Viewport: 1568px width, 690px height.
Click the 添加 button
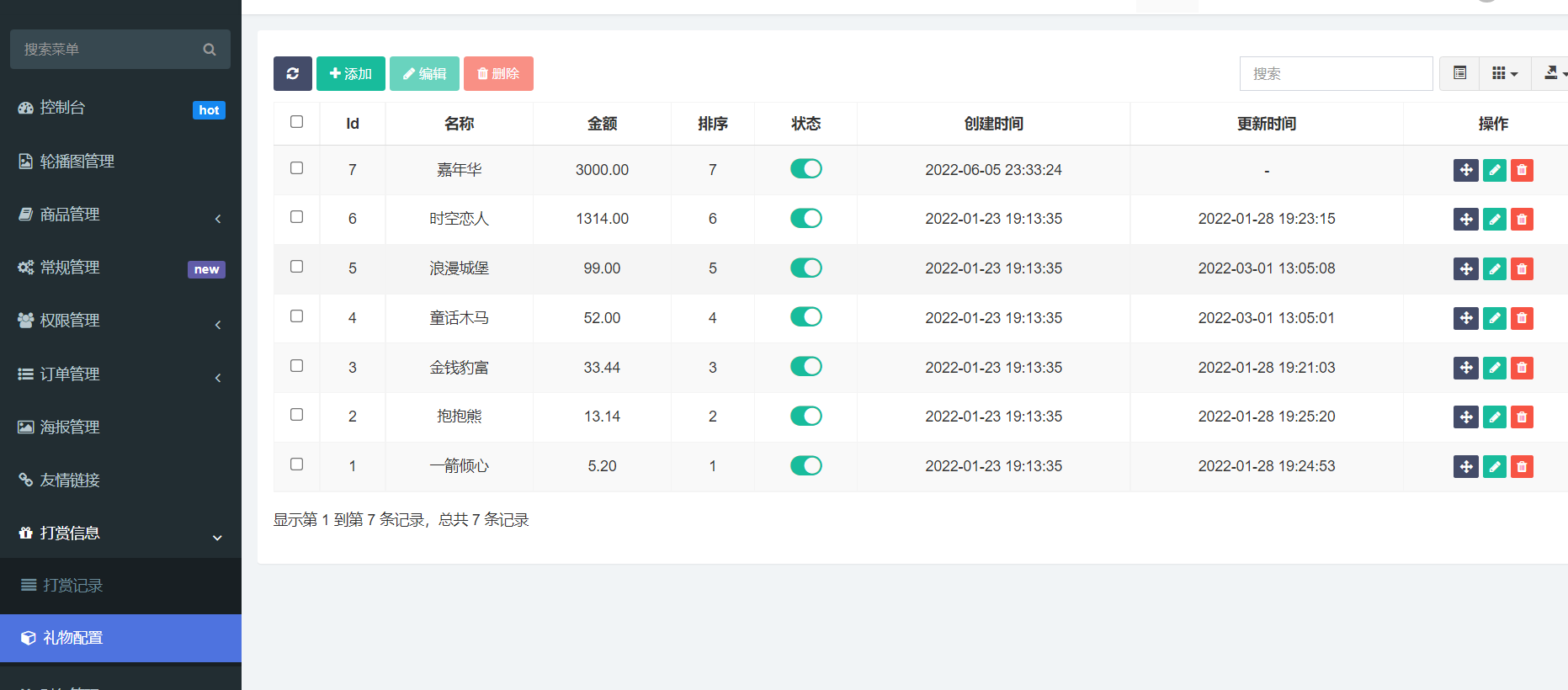(350, 74)
